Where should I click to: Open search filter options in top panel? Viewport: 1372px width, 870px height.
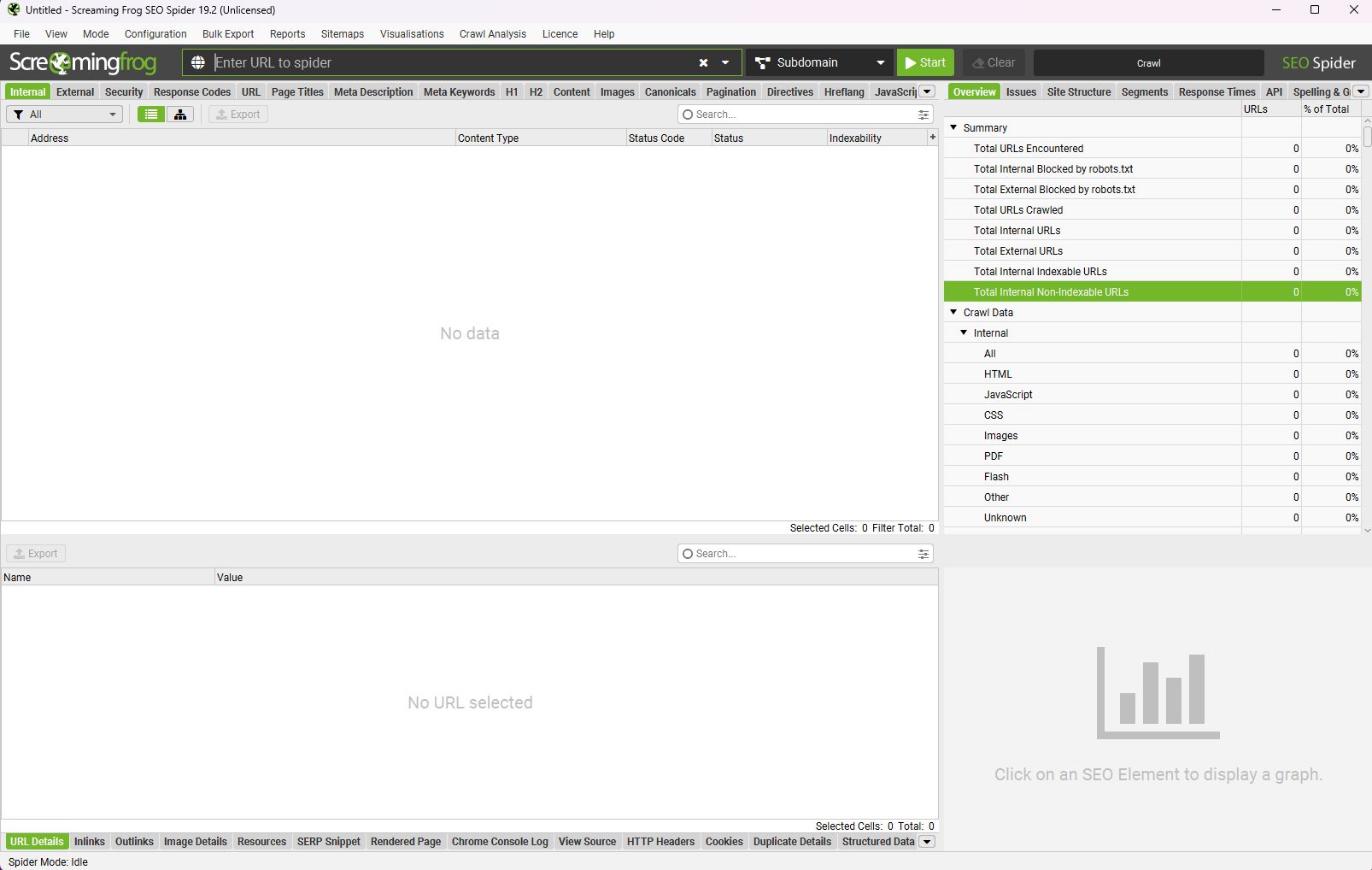(923, 115)
